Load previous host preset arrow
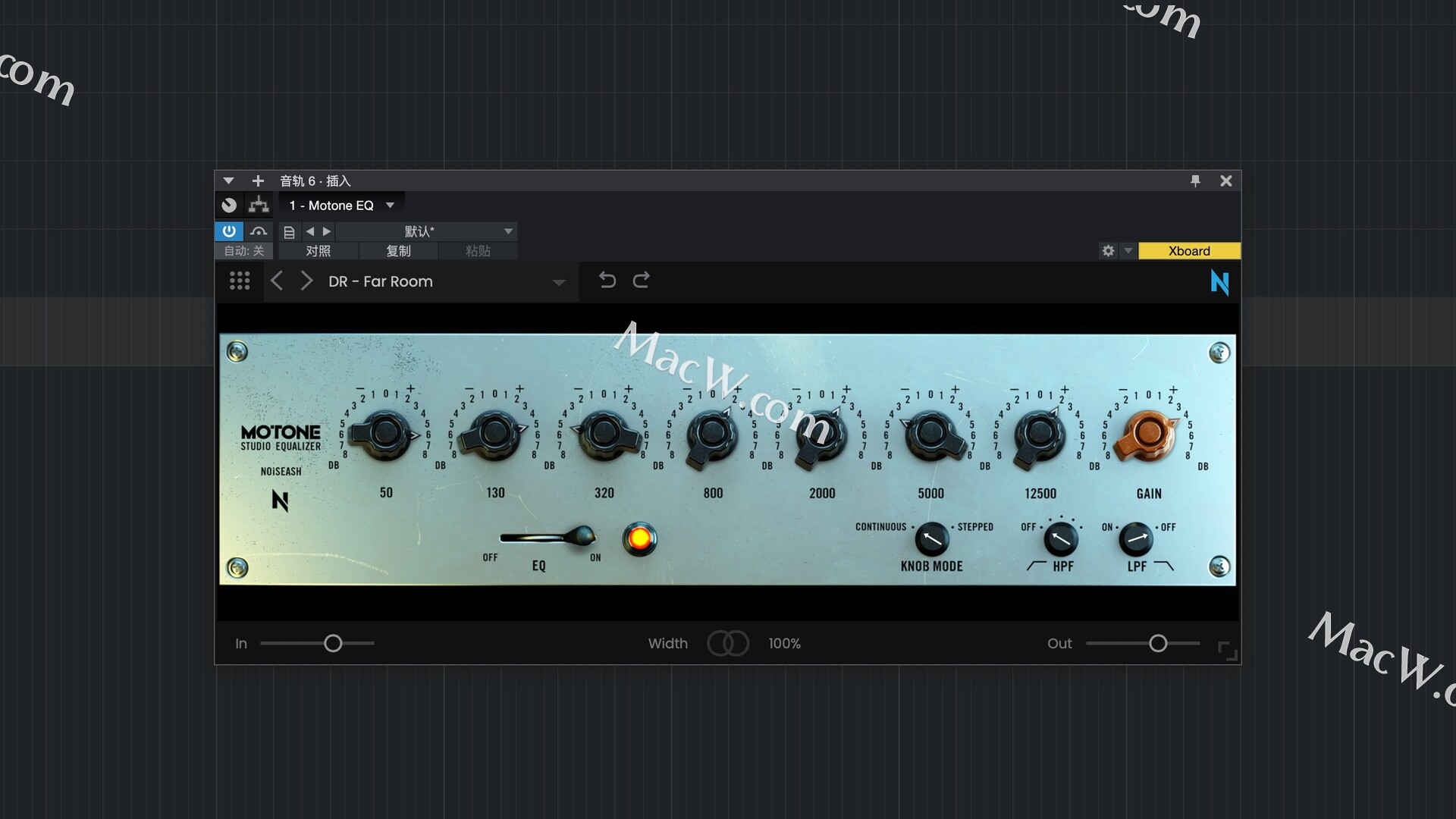Image resolution: width=1456 pixels, height=819 pixels. [x=309, y=231]
